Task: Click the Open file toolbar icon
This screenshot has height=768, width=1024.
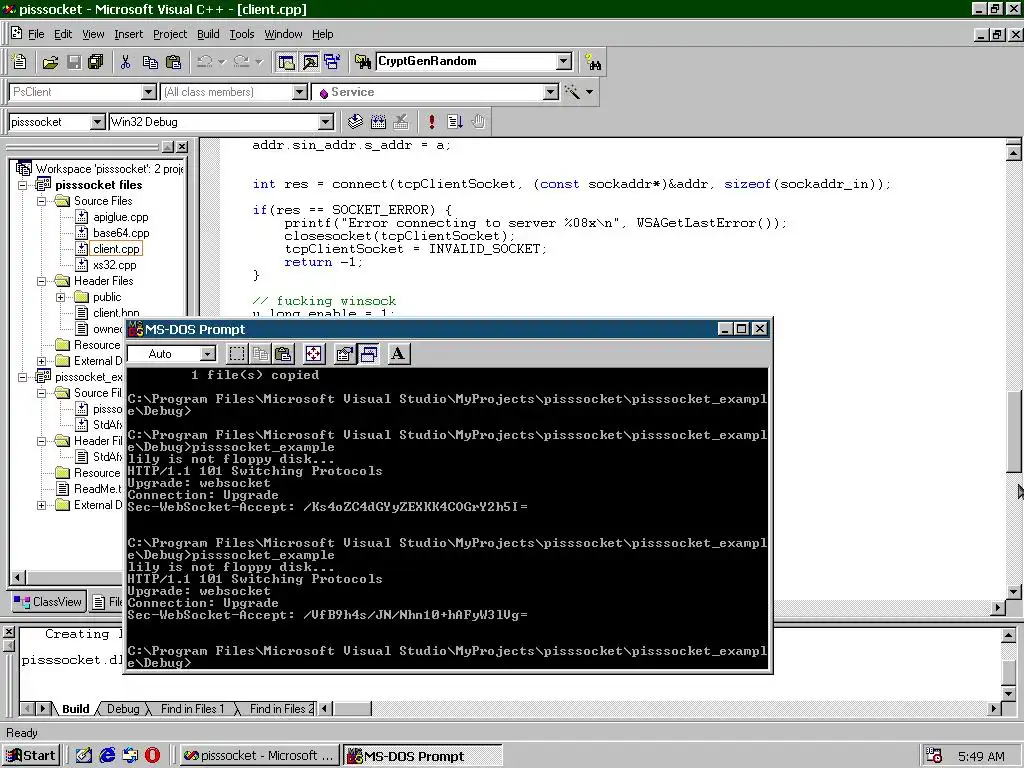Action: tap(50, 62)
